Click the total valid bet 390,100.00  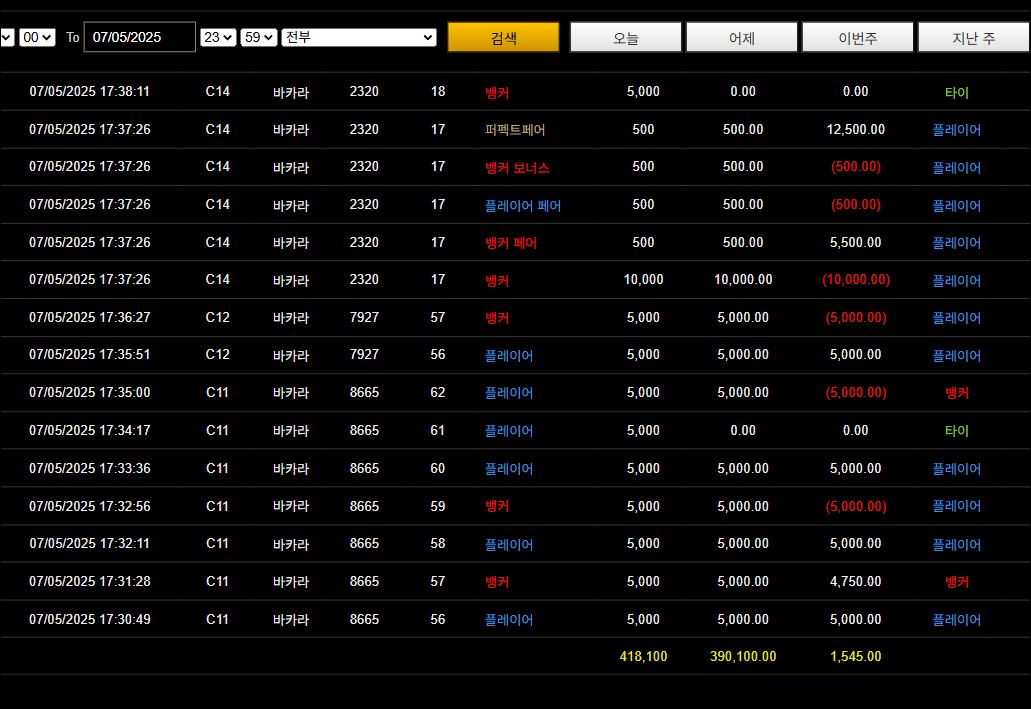(x=743, y=656)
